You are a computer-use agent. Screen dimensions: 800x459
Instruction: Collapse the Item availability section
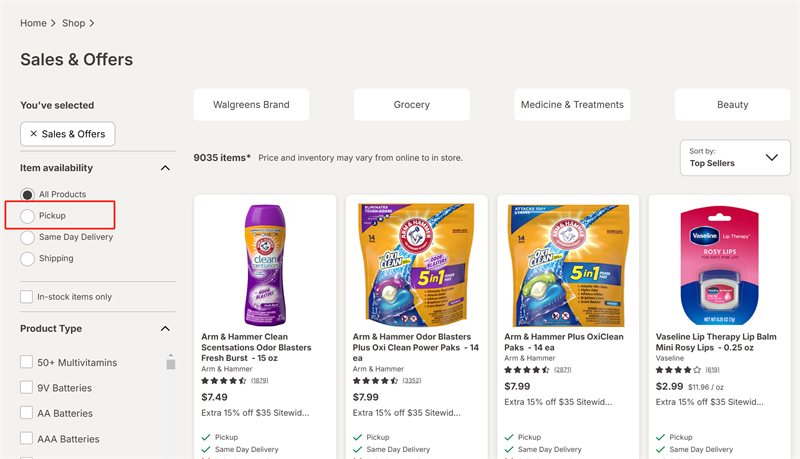tap(165, 168)
